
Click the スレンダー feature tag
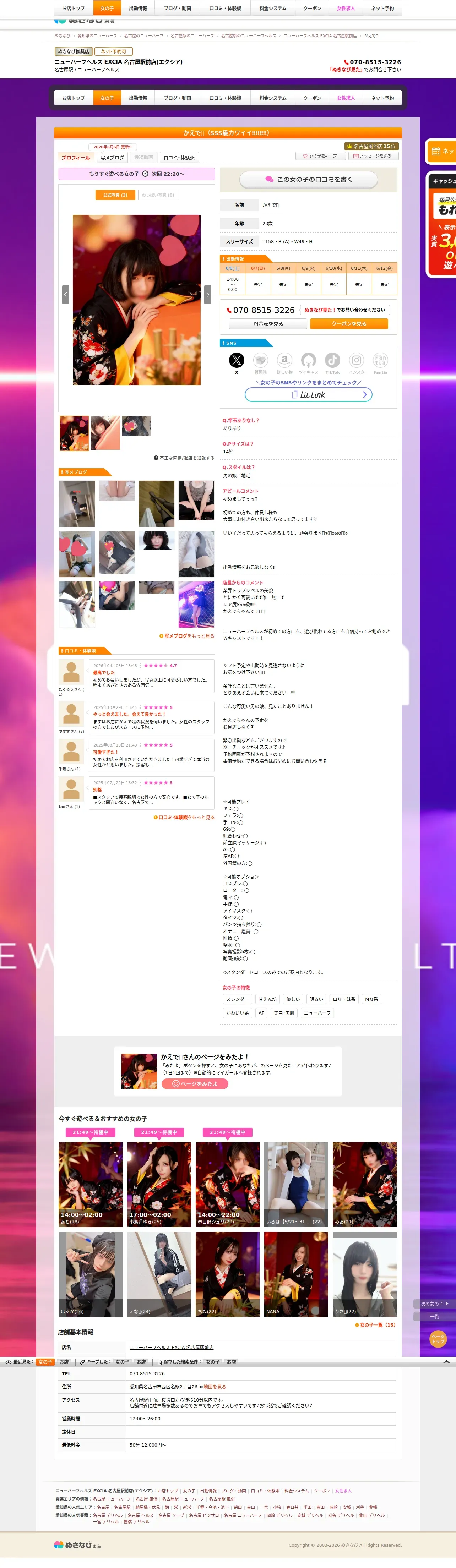[238, 999]
